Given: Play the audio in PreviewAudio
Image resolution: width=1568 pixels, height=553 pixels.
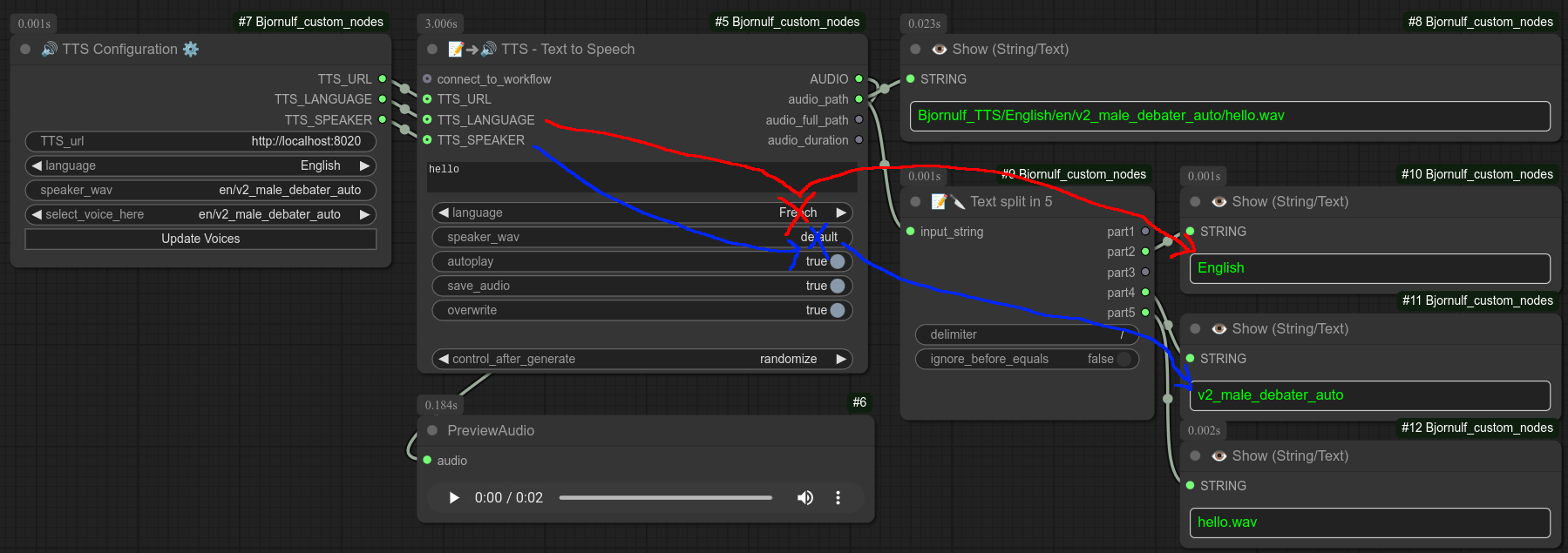Looking at the screenshot, I should 453,498.
